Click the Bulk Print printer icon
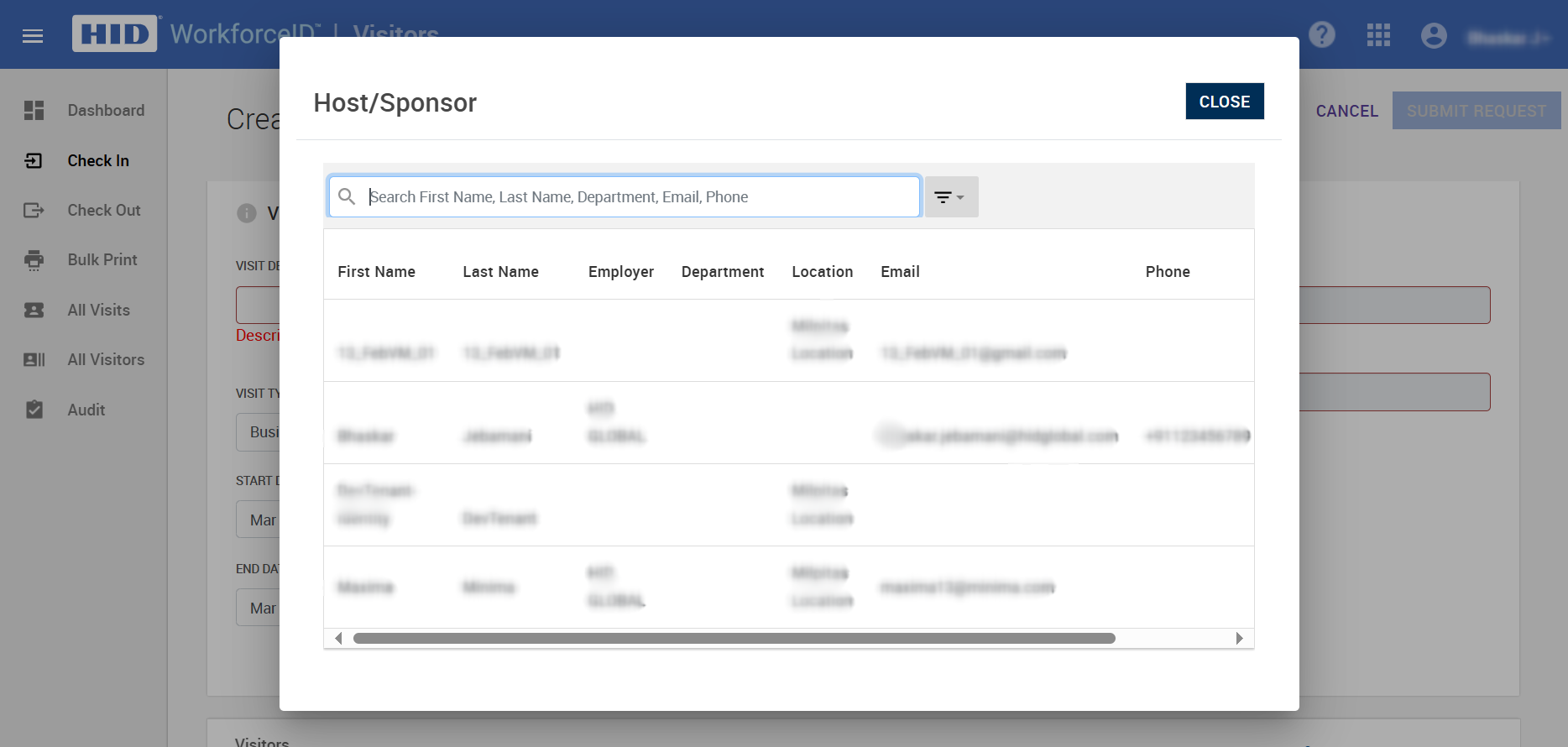1568x747 pixels. (x=34, y=260)
